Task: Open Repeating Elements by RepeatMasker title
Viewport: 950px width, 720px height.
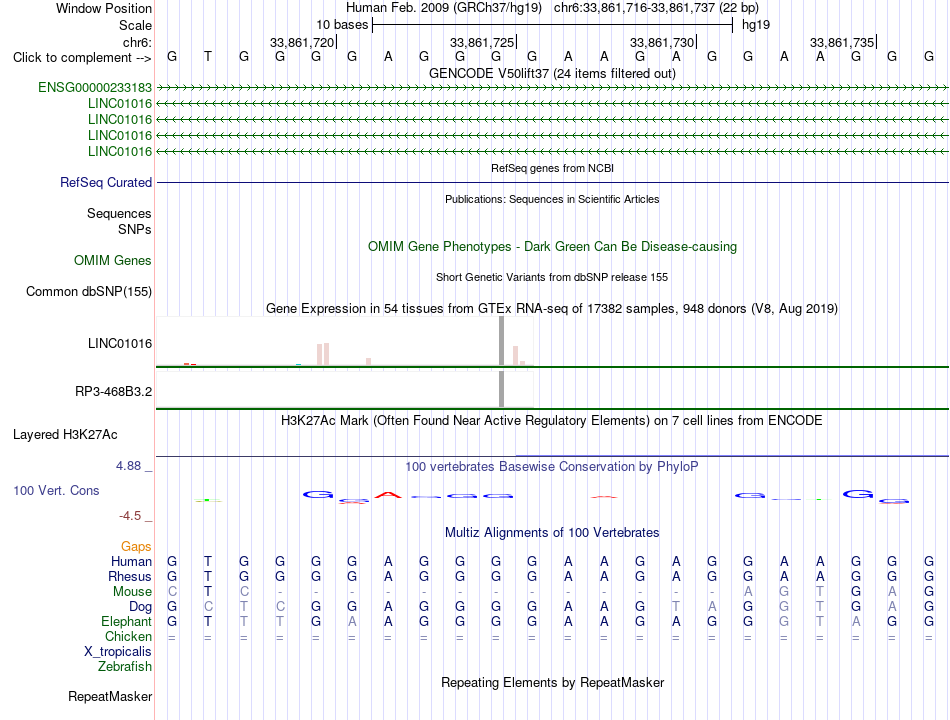Action: (552, 683)
